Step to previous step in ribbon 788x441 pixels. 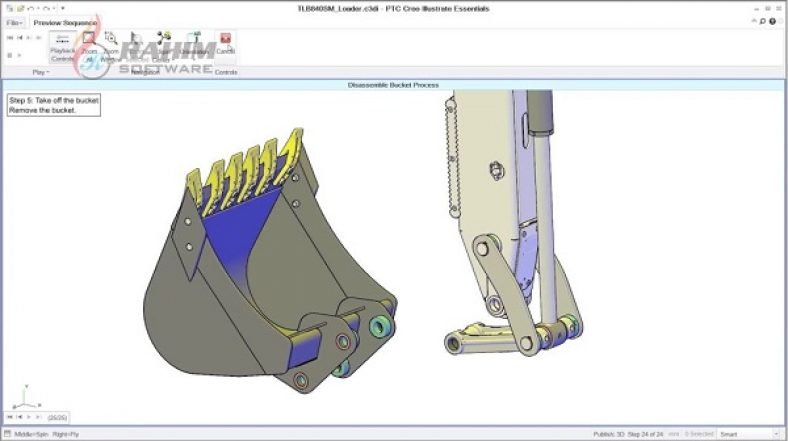click(20, 38)
